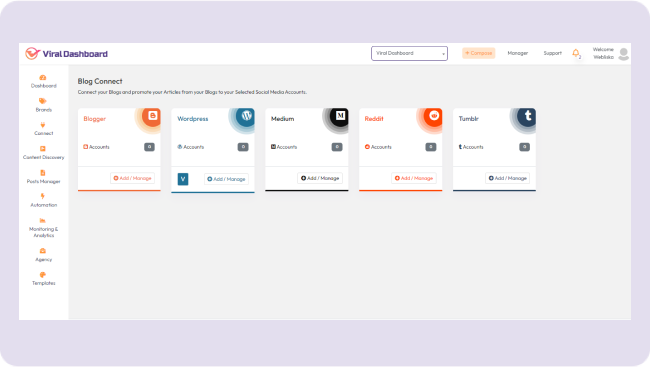
Task: Select the Connect plug icon
Action: (43, 125)
